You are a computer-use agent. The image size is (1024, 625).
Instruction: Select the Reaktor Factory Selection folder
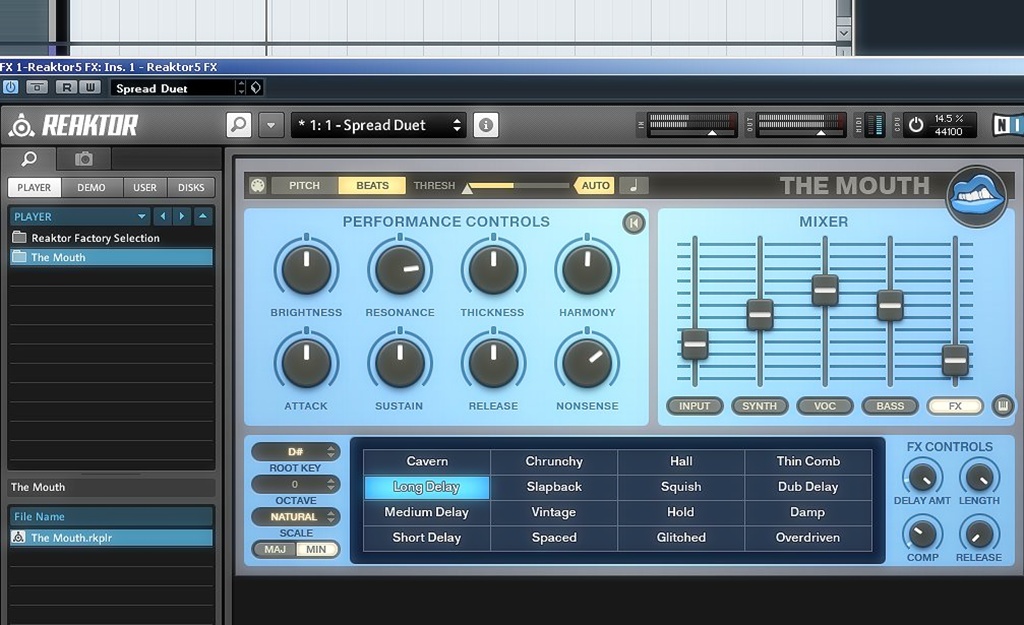tap(111, 238)
